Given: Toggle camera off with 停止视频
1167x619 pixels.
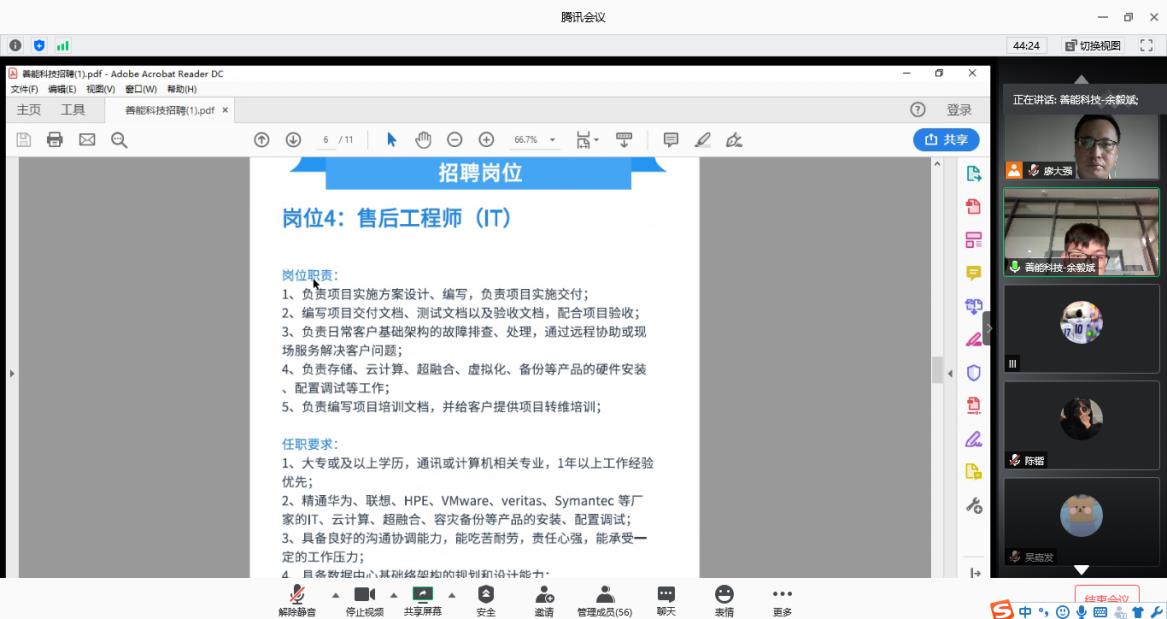Looking at the screenshot, I should pos(364,600).
